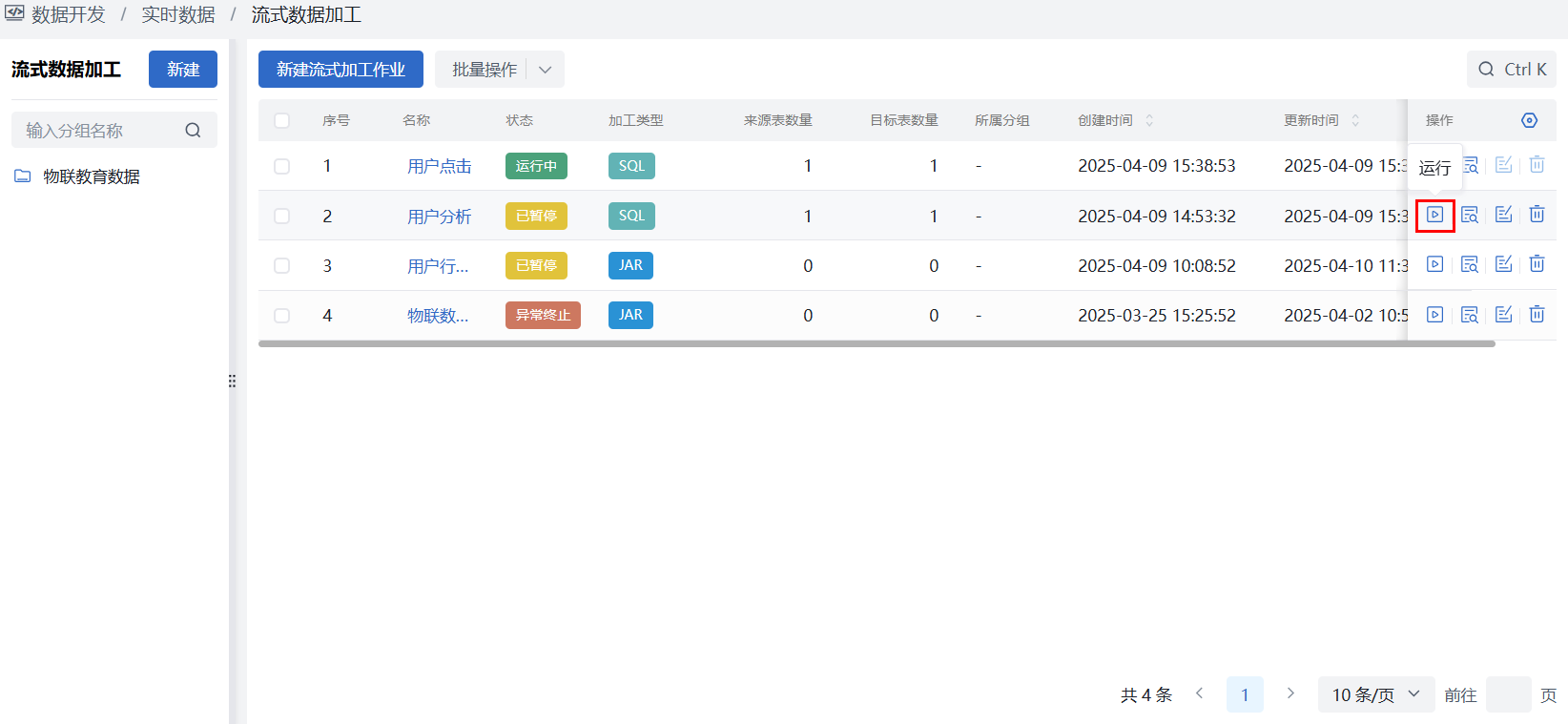Edit the 用户行... job

pyautogui.click(x=1504, y=264)
